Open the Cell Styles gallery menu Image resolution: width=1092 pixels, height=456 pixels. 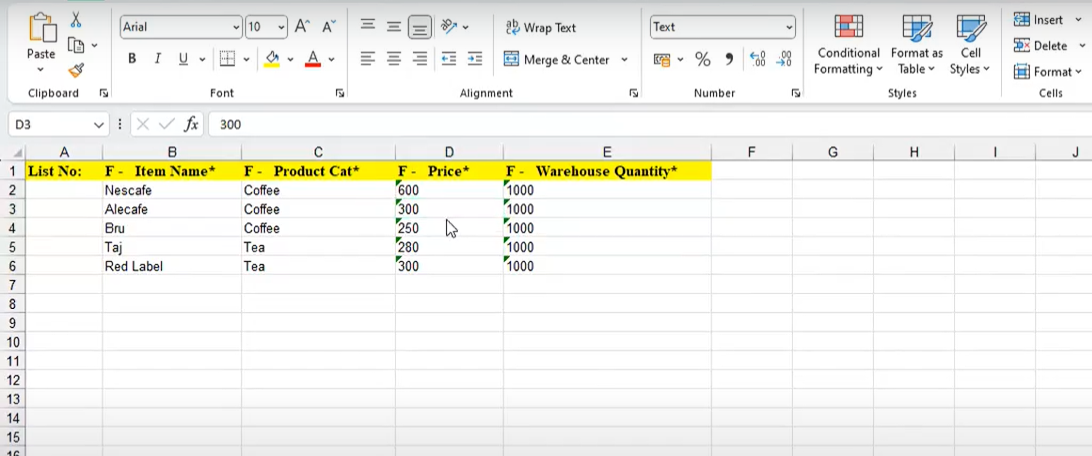[x=970, y=46]
